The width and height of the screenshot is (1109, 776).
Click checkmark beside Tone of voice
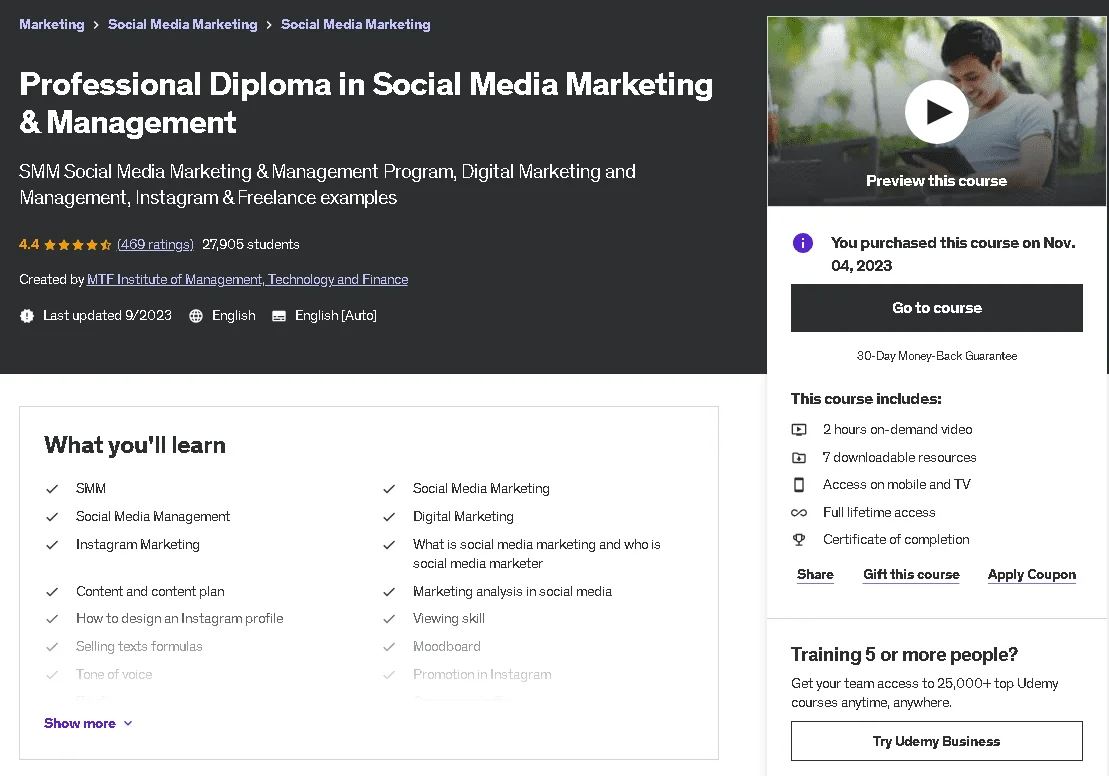pos(52,675)
